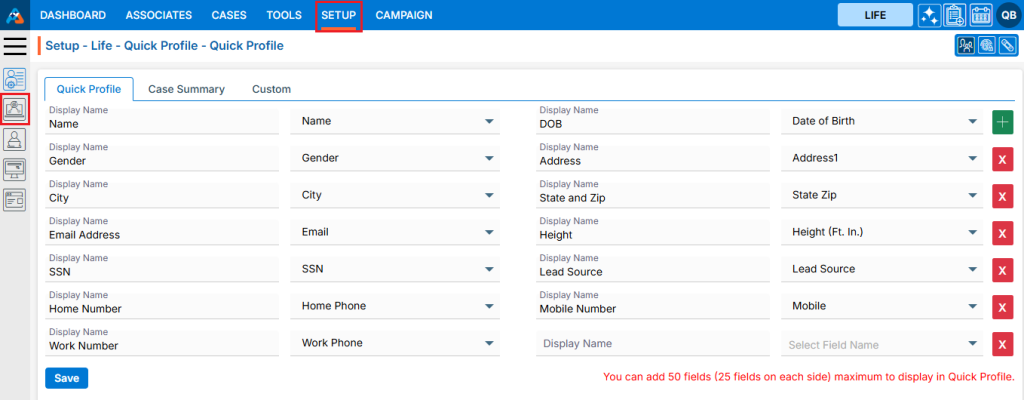Viewport: 1024px width, 400px height.
Task: Click the red-outlined sidebar profile icon
Action: click(x=15, y=109)
